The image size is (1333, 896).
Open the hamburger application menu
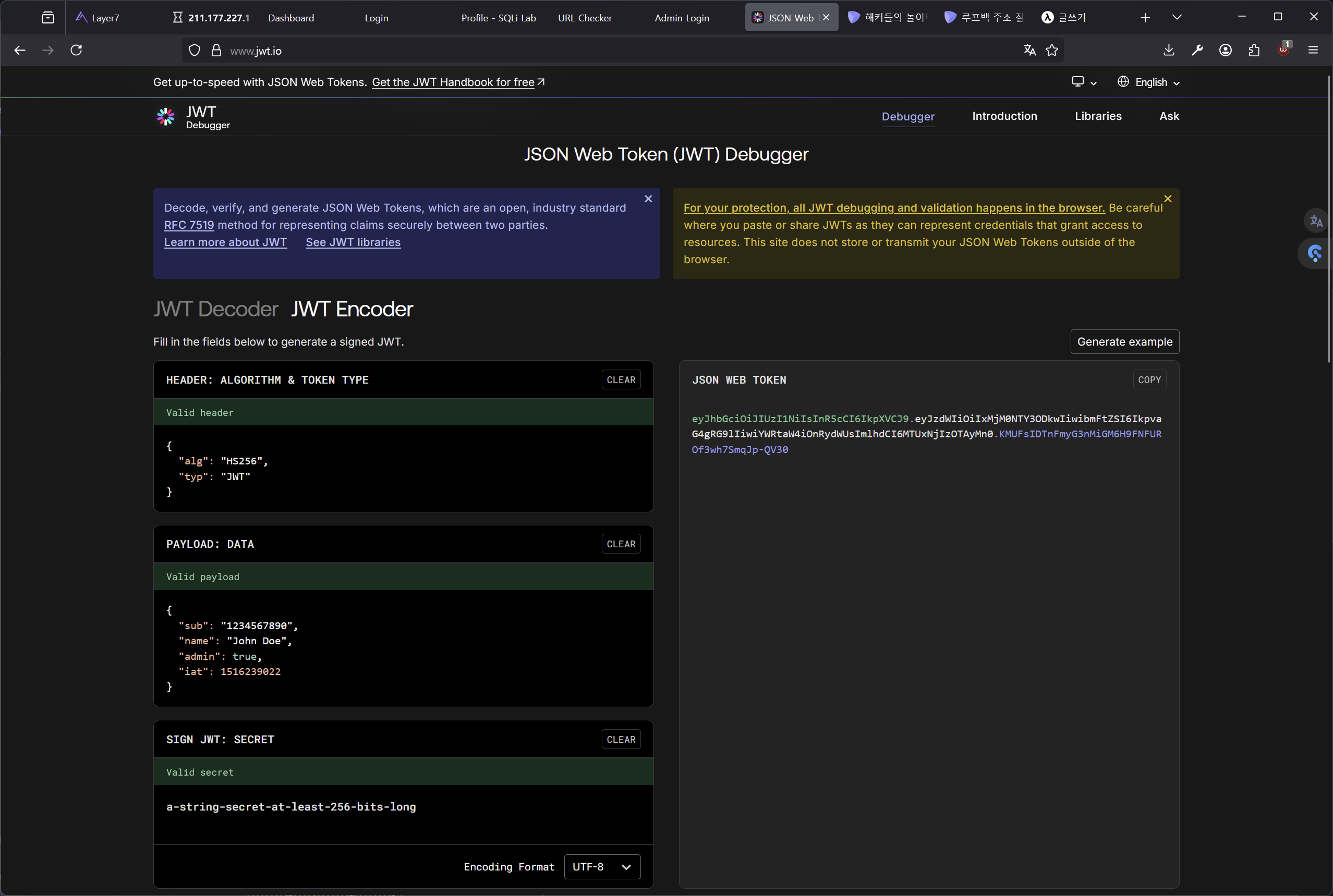1313,50
